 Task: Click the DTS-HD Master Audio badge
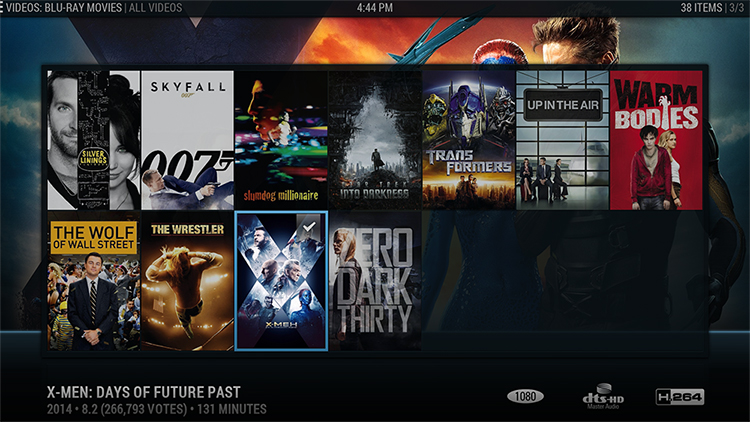603,397
